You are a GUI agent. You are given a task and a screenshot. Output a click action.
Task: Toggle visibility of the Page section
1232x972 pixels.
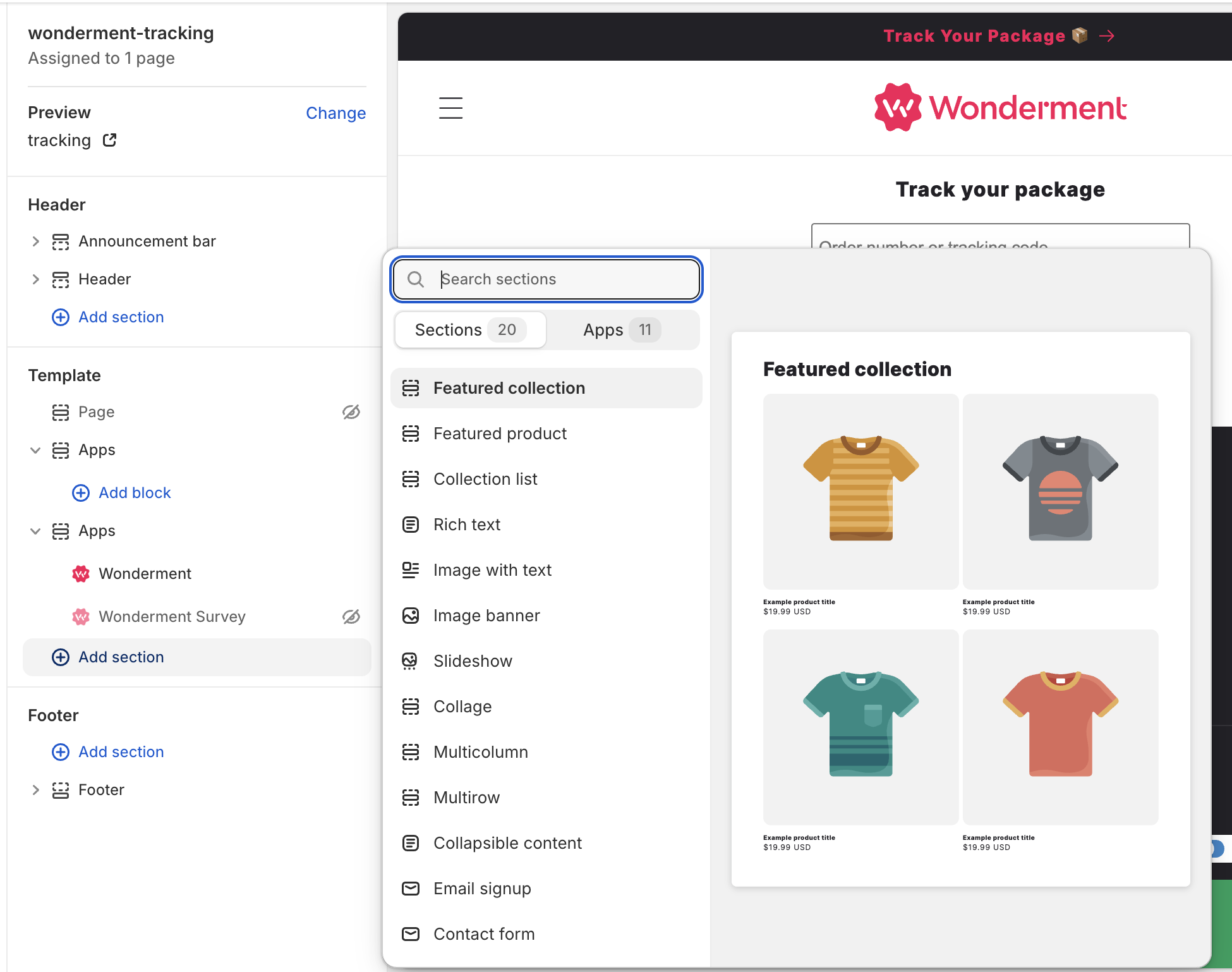tap(351, 412)
